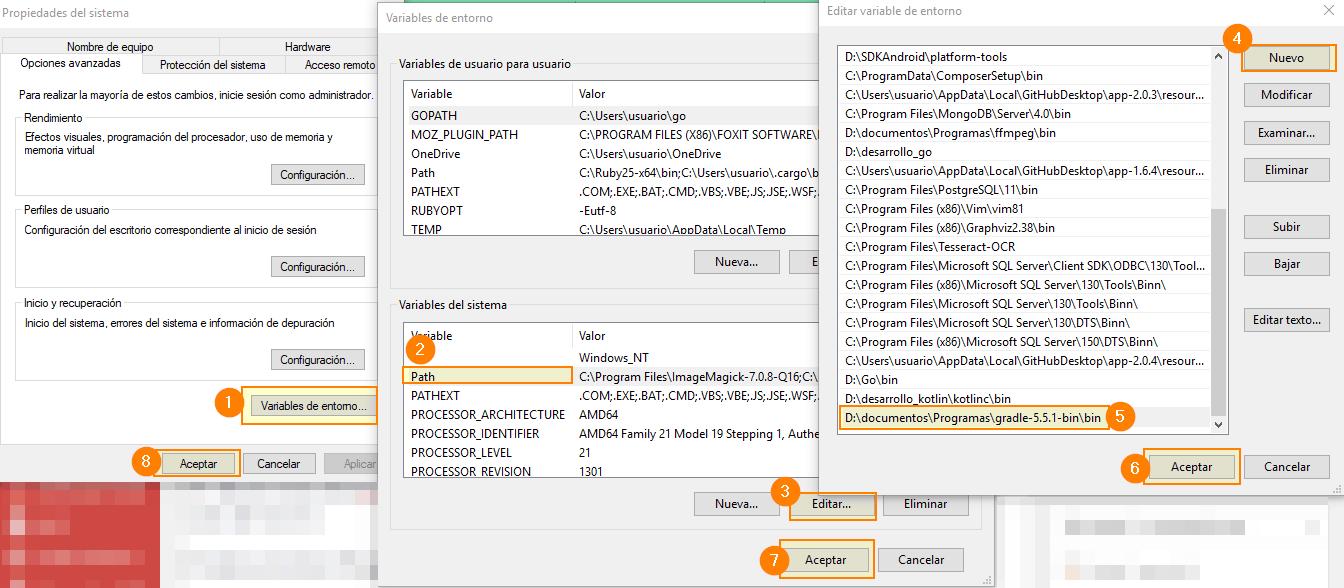1344x588 pixels.
Task: Click Nuevo in the edit variable dialog
Action: 1286,58
